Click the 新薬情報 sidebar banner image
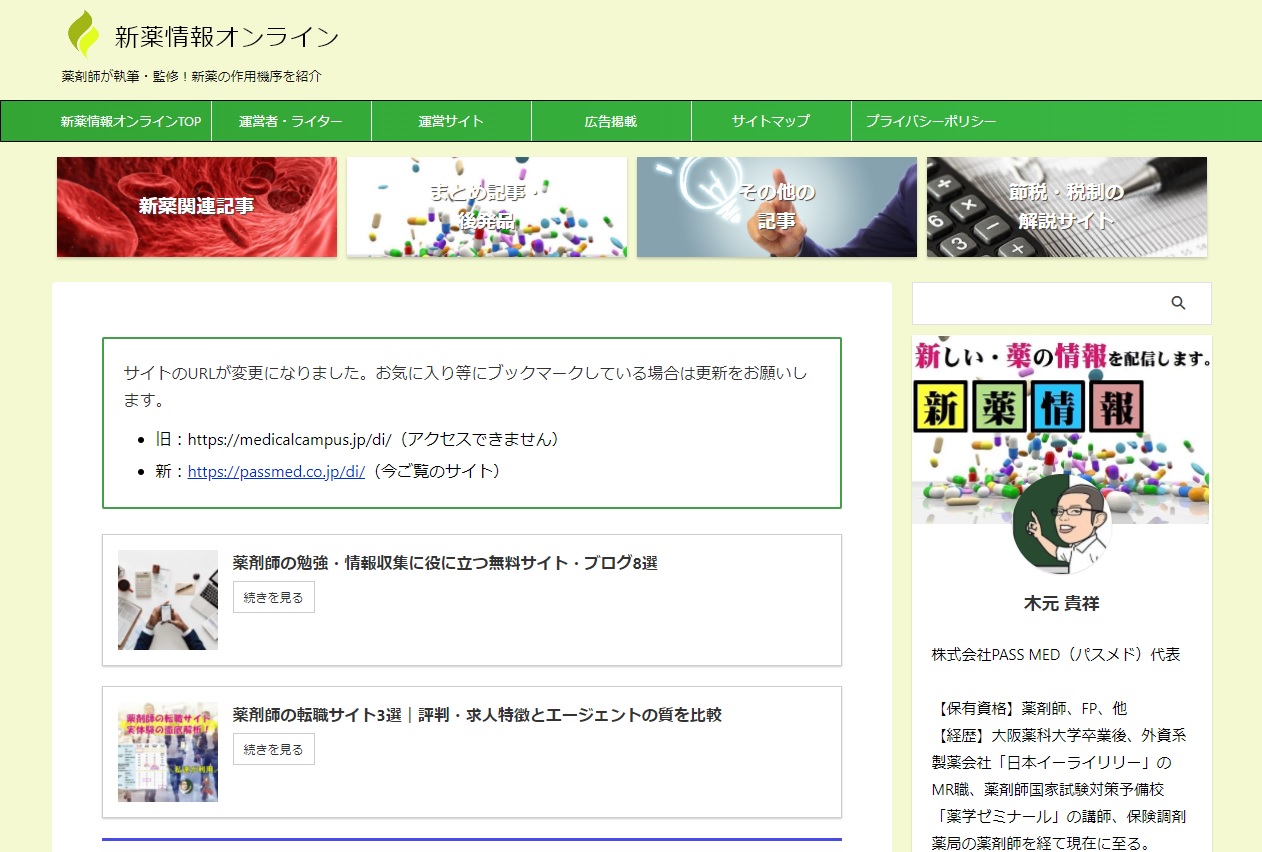The width and height of the screenshot is (1262, 852). [x=1061, y=430]
